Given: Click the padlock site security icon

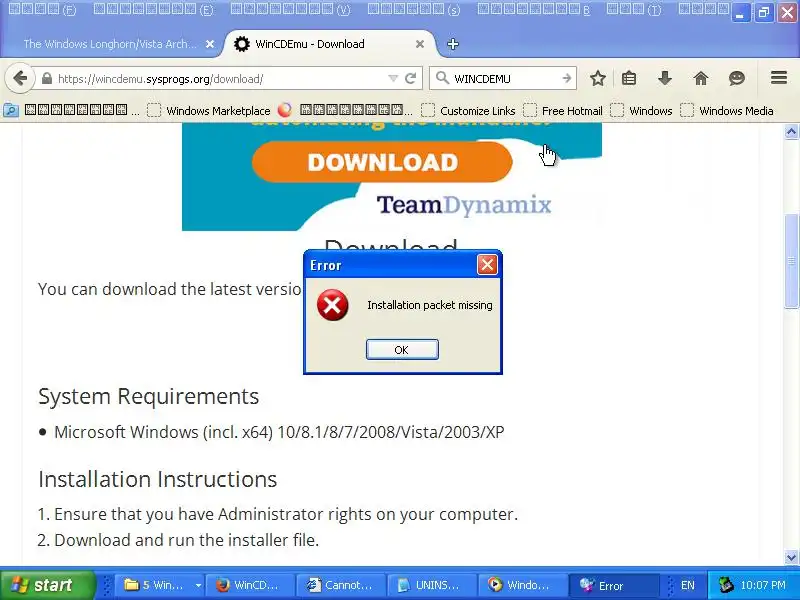Looking at the screenshot, I should [x=47, y=79].
